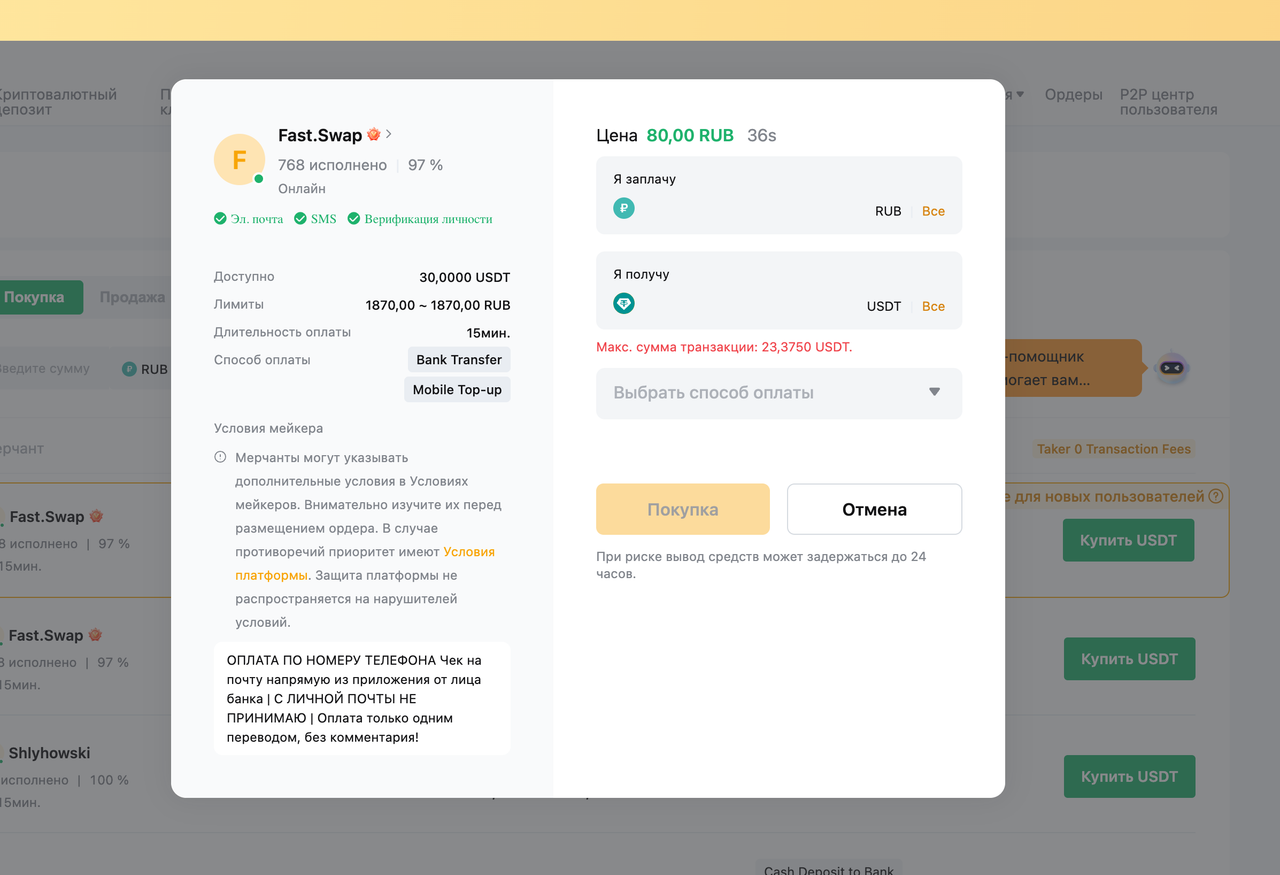Image resolution: width=1280 pixels, height=875 pixels.
Task: Click the "Отмена" button
Action: click(873, 509)
